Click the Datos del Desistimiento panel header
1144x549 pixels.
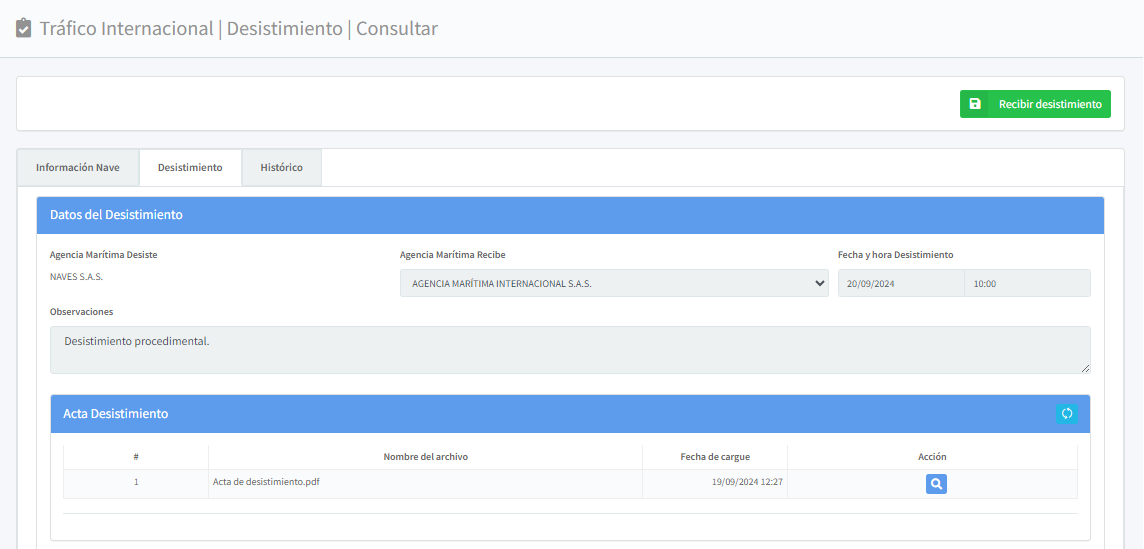click(x=570, y=215)
